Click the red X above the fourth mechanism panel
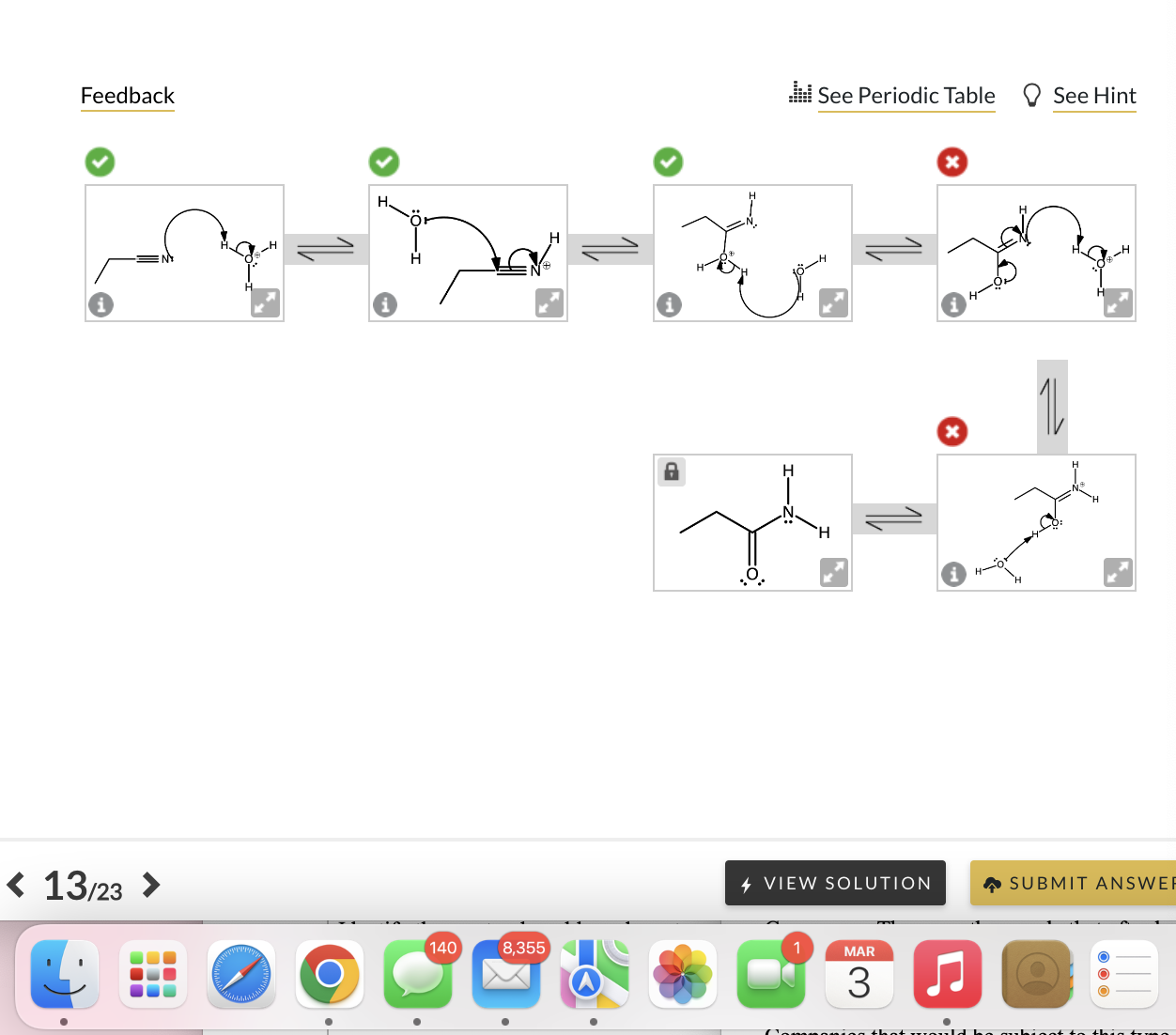The width and height of the screenshot is (1176, 1035). [952, 162]
